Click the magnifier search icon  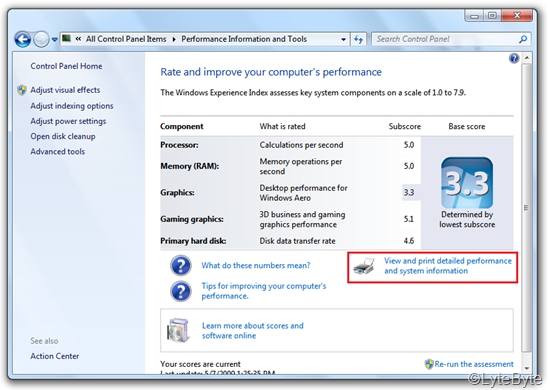tap(523, 39)
